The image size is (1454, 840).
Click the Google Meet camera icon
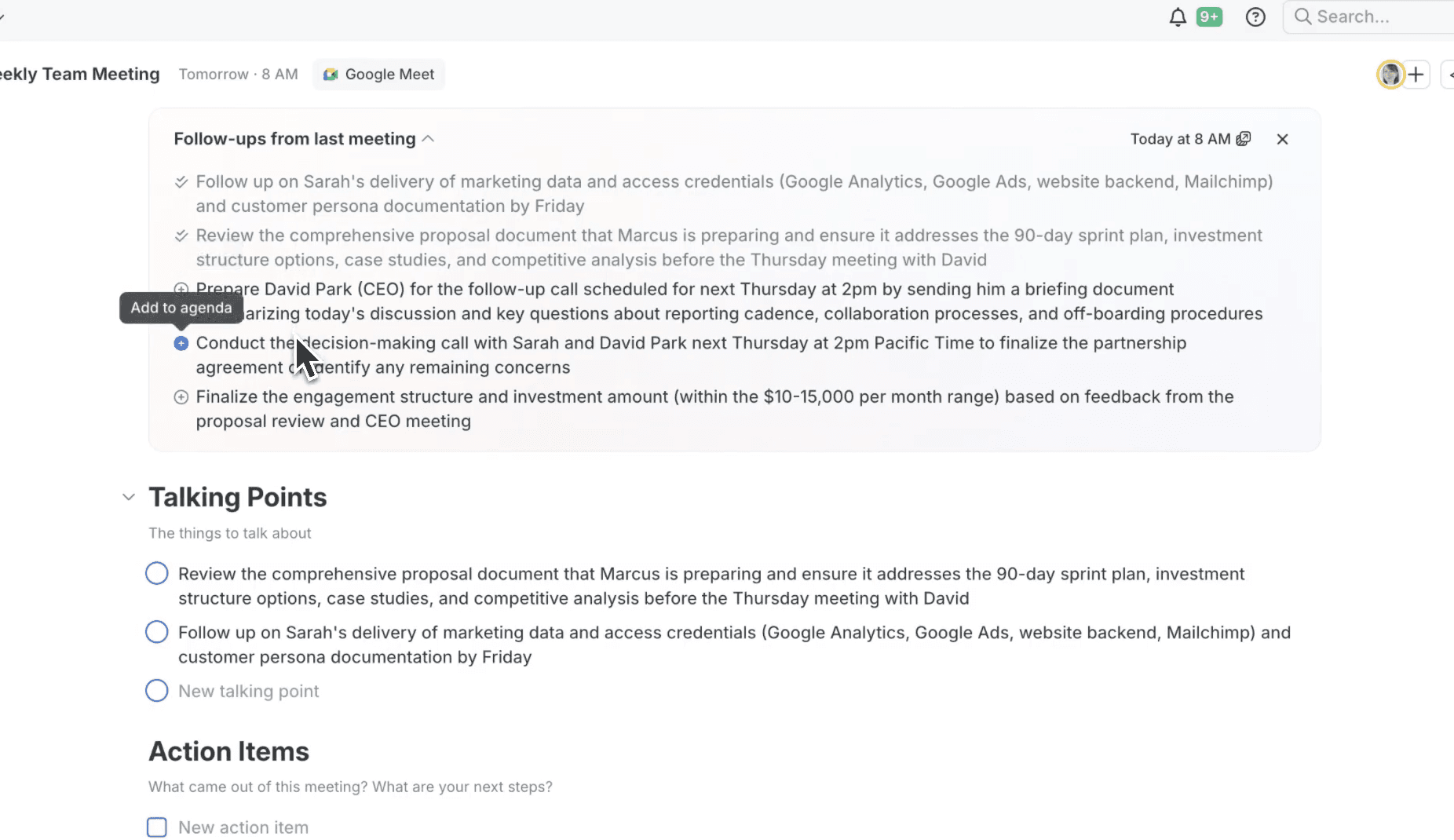(x=331, y=74)
